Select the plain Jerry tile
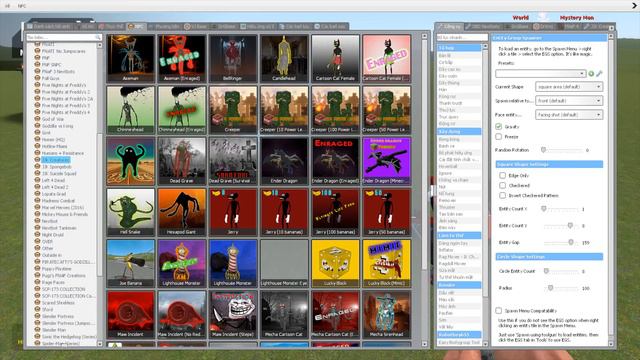Viewport: 640px width, 360px height. tap(233, 212)
